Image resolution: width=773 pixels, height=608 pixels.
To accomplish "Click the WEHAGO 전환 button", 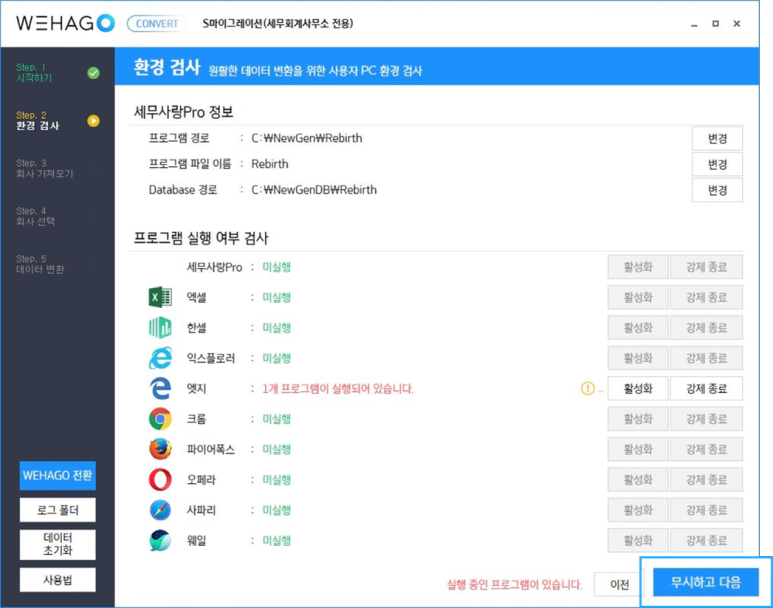I will (58, 475).
